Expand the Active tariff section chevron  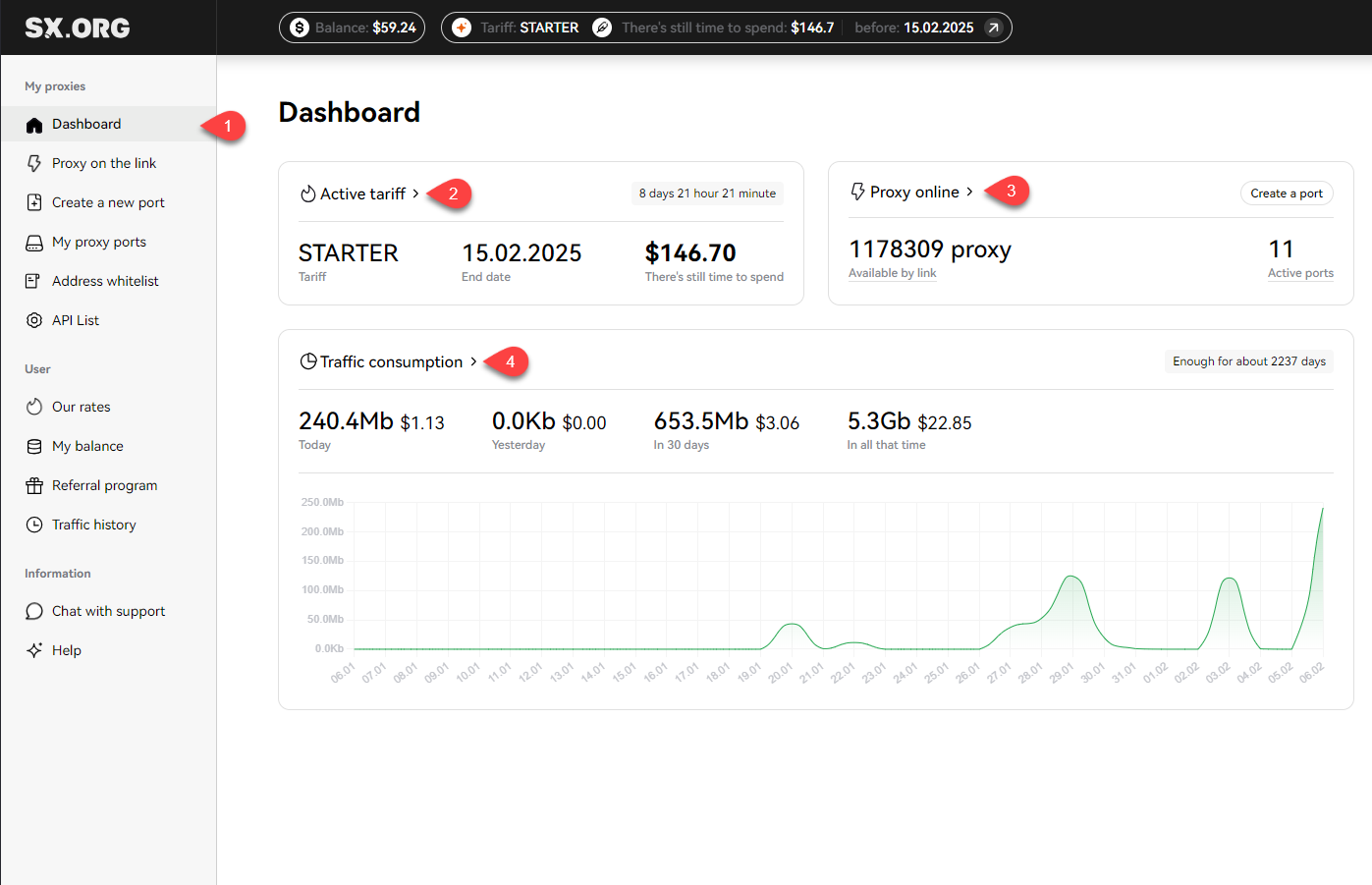pos(415,194)
